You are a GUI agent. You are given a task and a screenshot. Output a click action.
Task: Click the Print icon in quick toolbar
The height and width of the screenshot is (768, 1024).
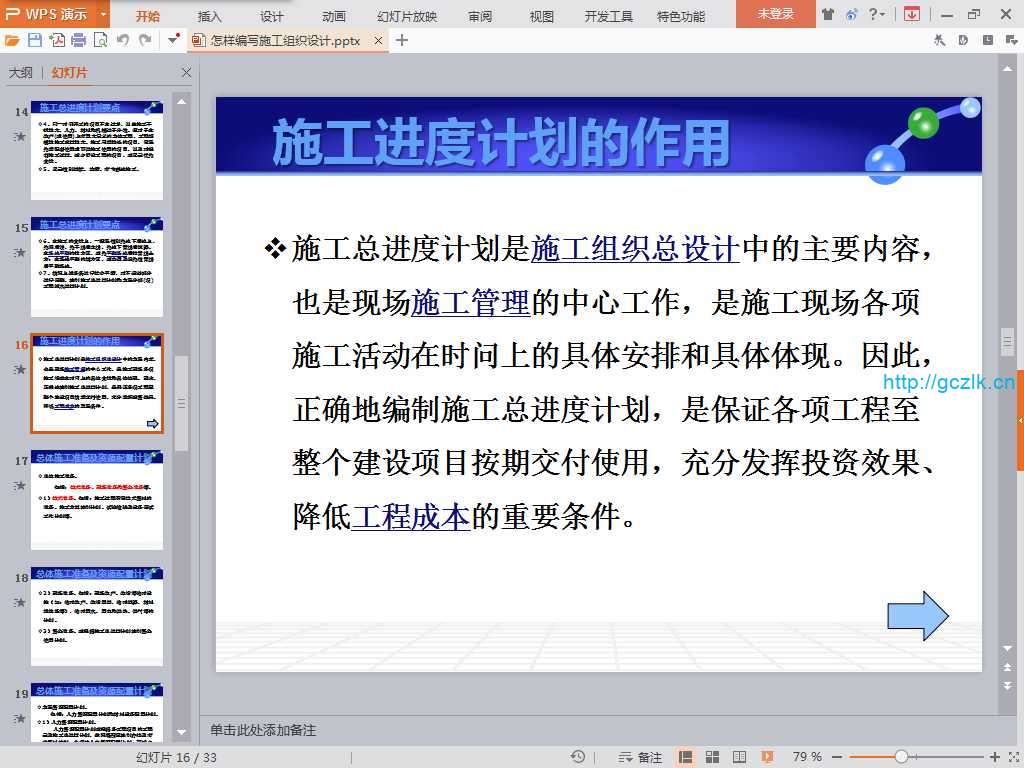79,40
